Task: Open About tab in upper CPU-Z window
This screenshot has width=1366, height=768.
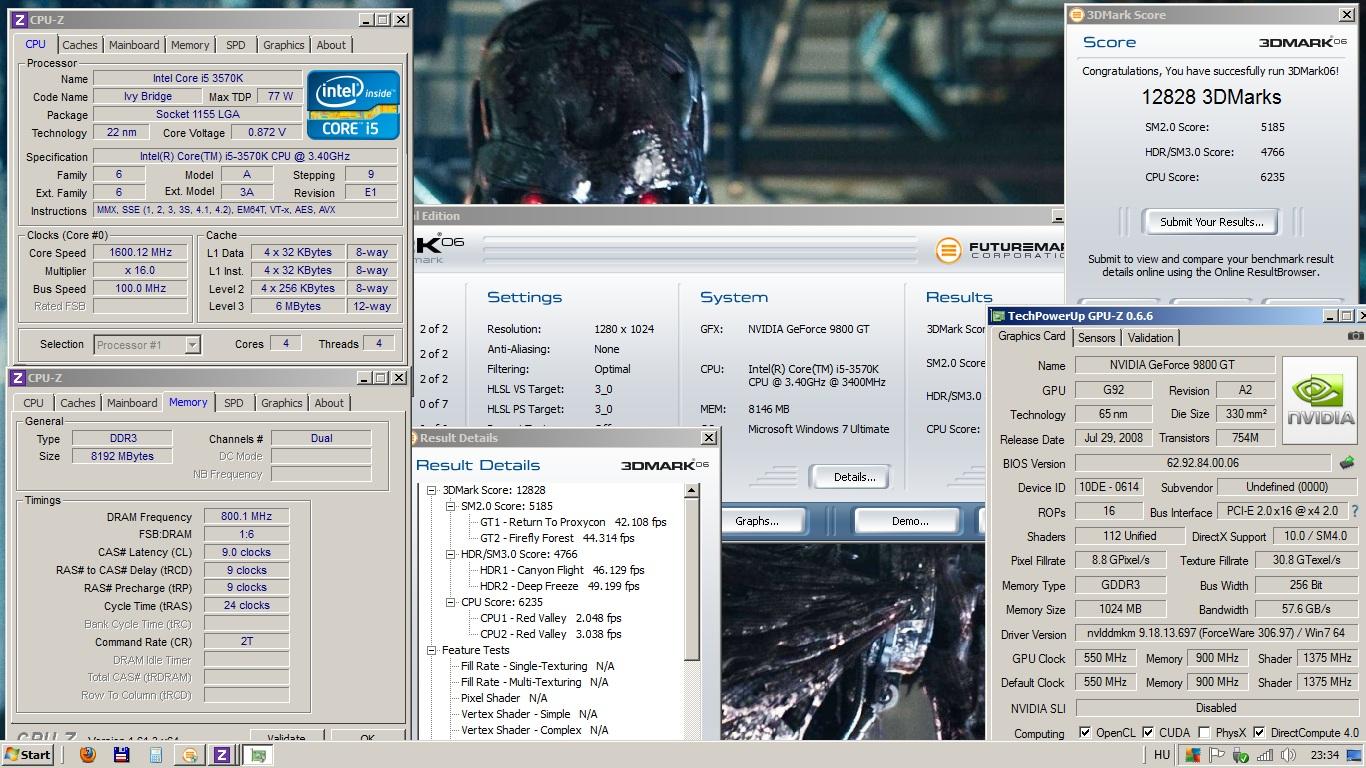Action: click(331, 45)
